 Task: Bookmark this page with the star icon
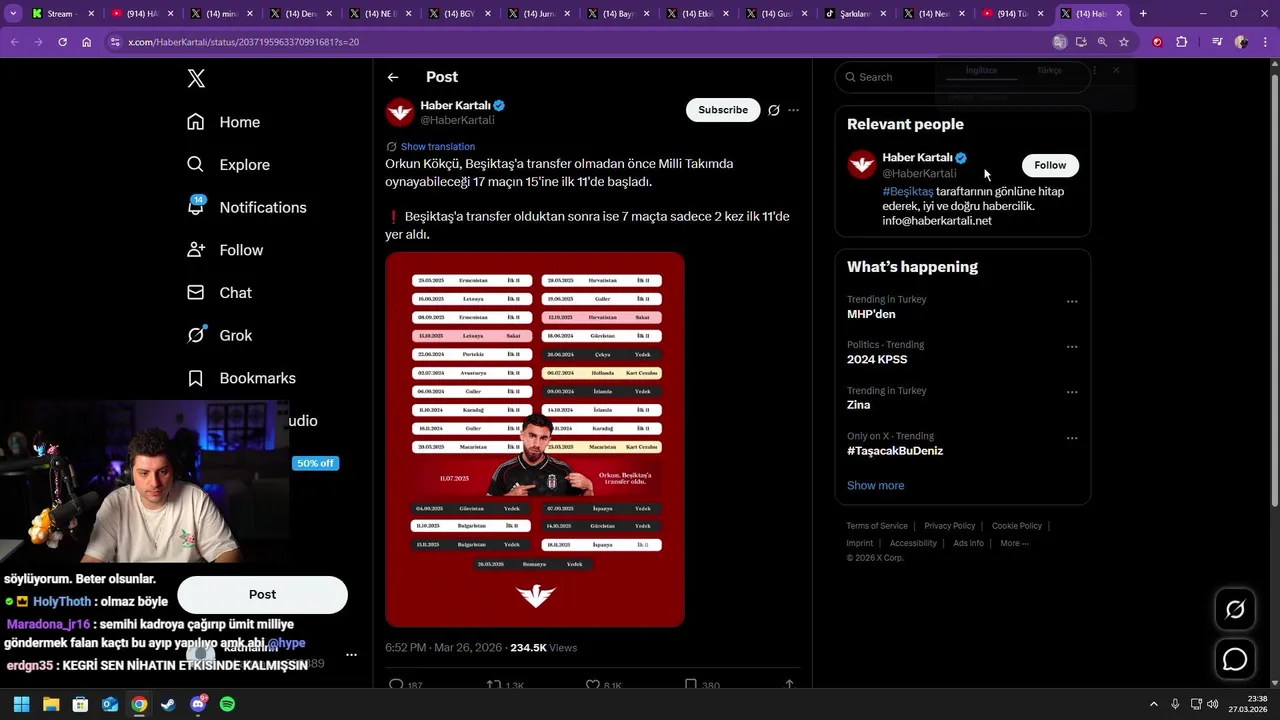click(1124, 42)
